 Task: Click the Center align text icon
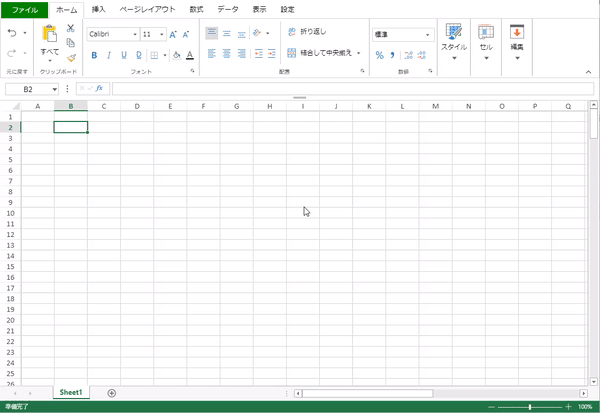point(226,55)
